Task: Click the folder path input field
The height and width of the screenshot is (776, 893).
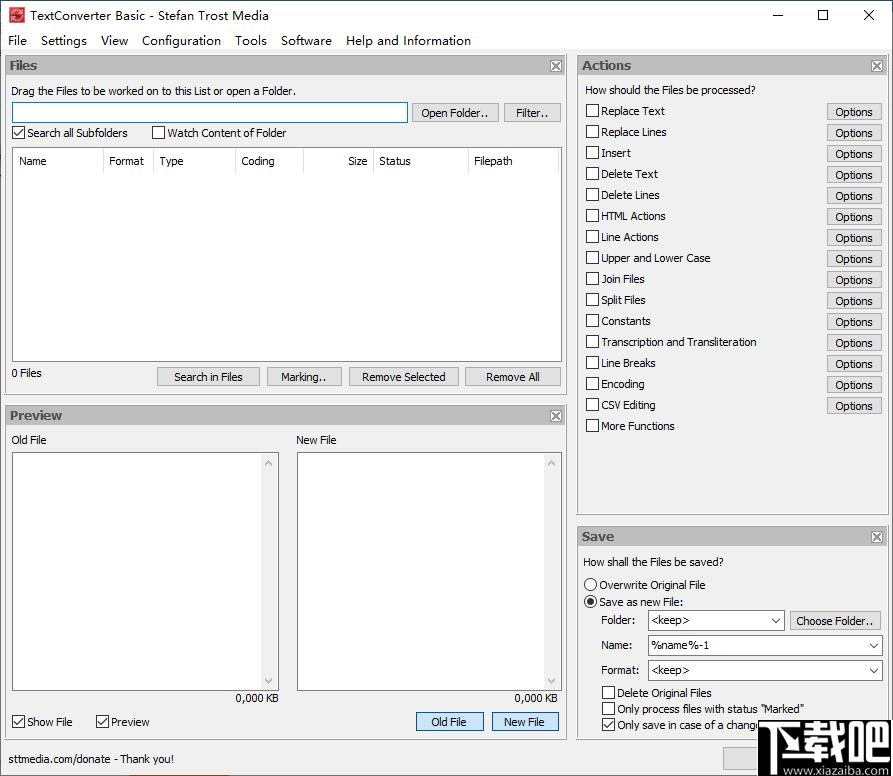Action: click(210, 113)
